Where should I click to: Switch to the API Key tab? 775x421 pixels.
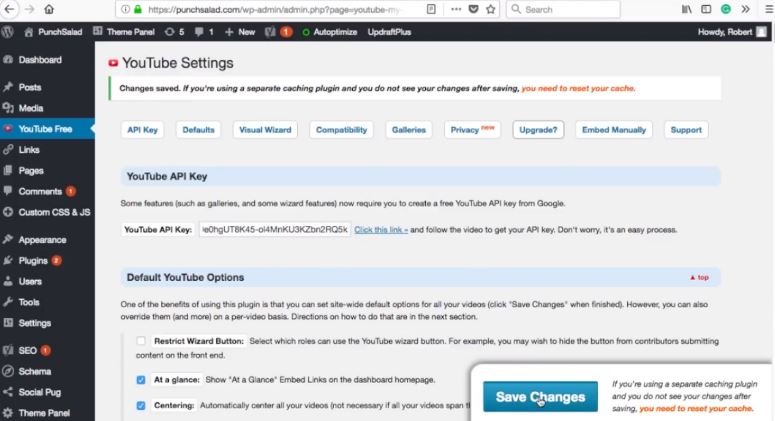point(142,130)
